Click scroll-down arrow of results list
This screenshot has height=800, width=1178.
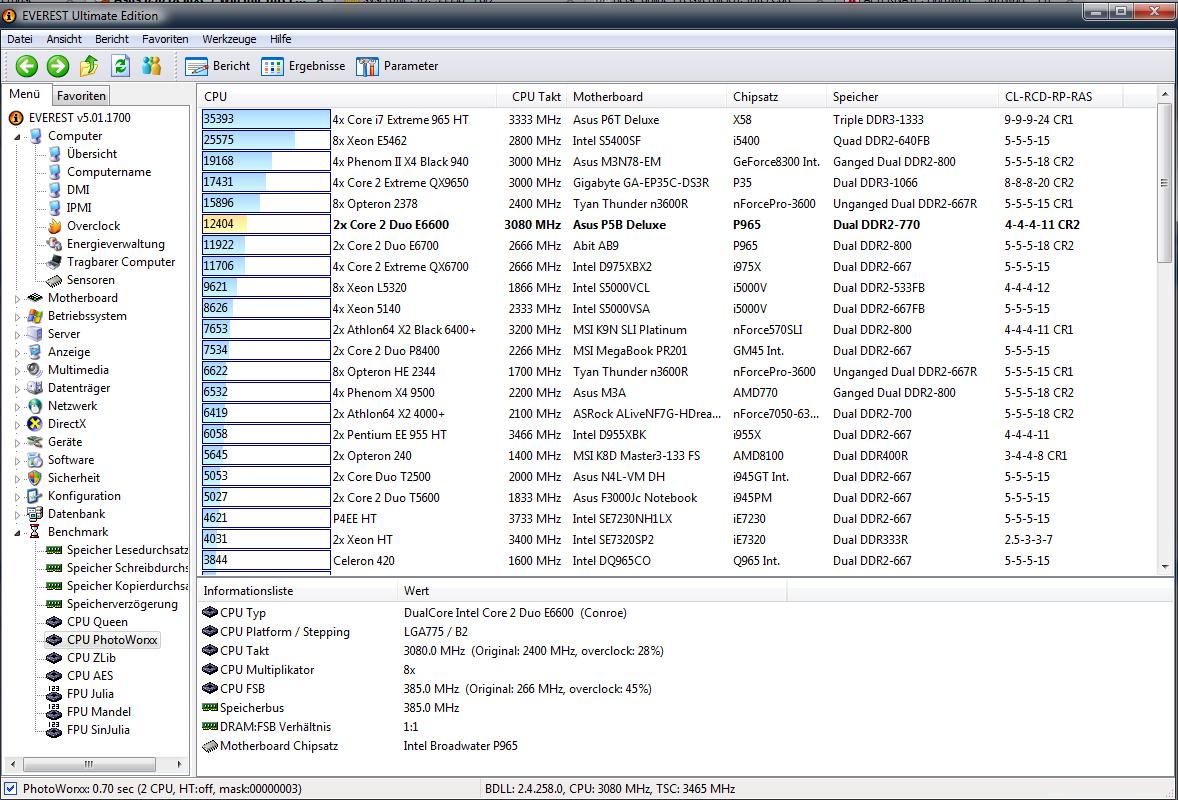(x=1164, y=567)
